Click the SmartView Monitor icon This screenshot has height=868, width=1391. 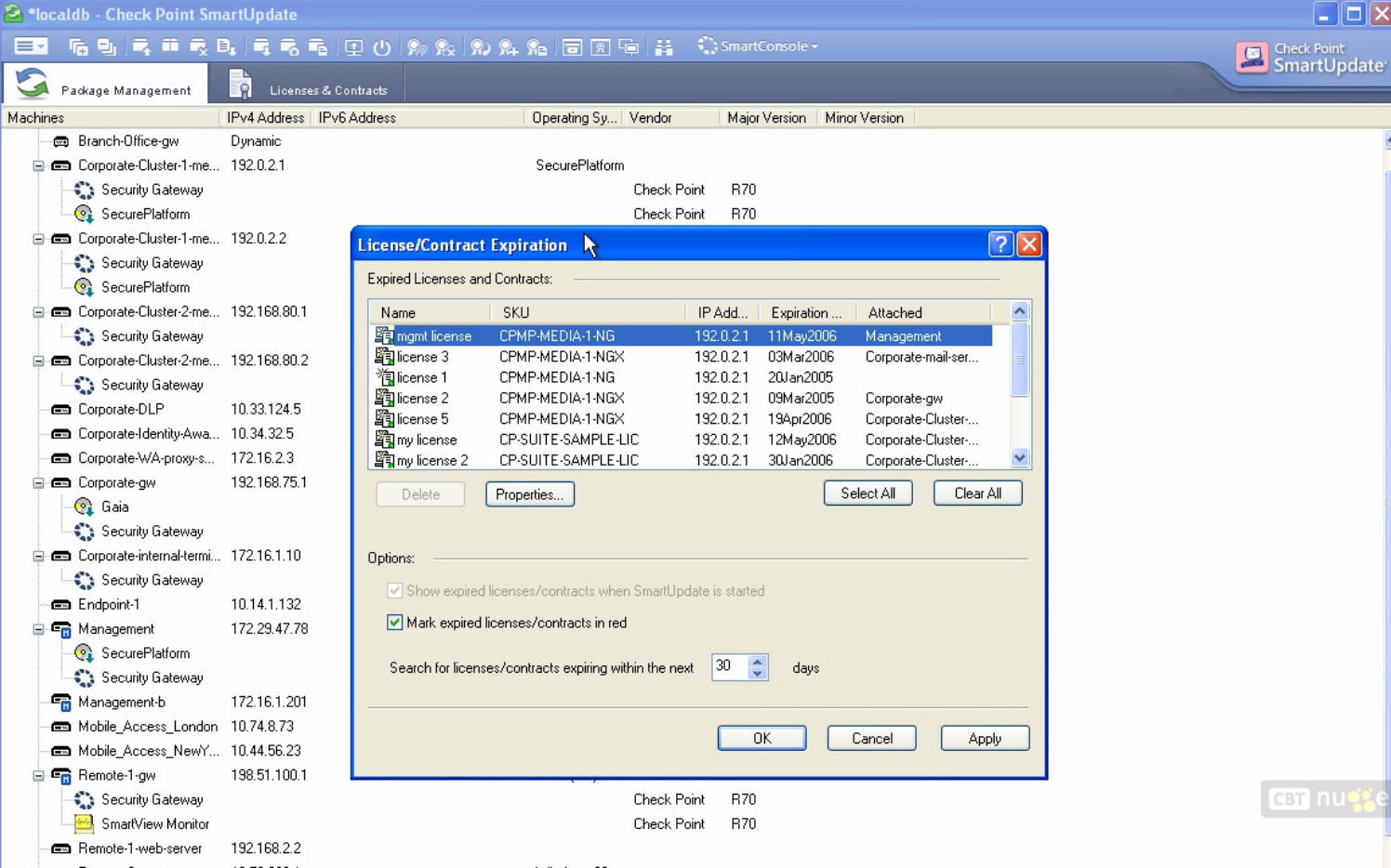(85, 823)
